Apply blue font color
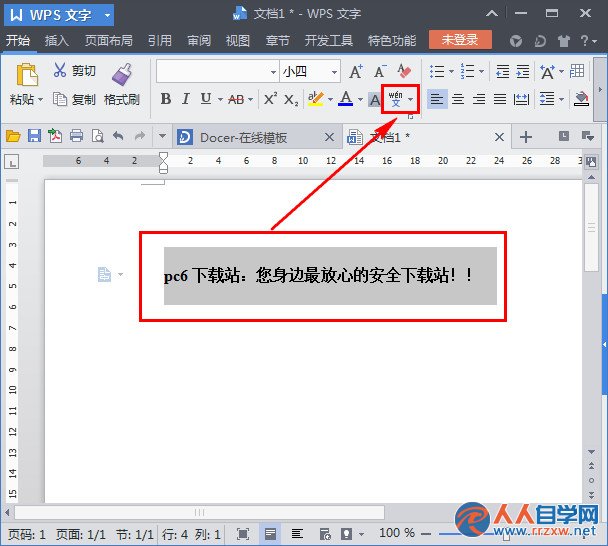This screenshot has height=546, width=608. (x=345, y=99)
